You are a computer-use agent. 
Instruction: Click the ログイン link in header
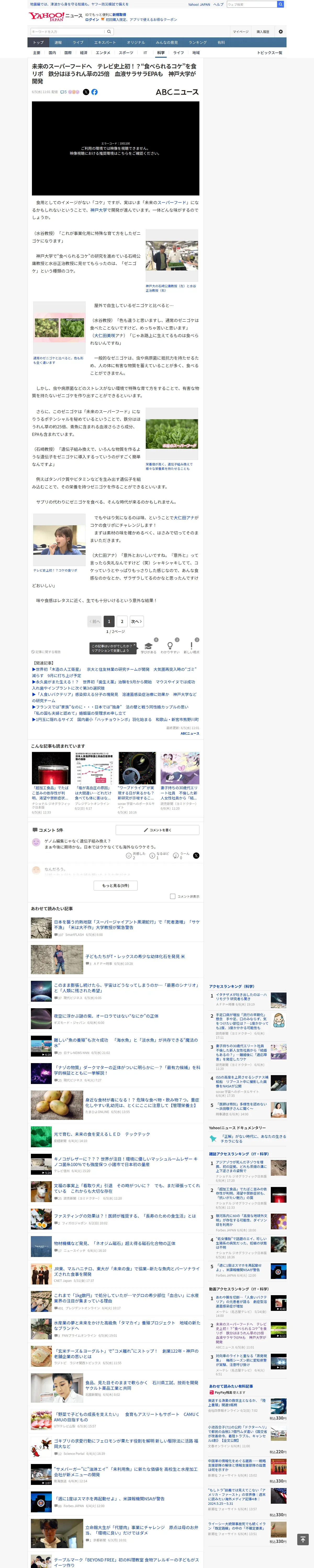[x=92, y=20]
